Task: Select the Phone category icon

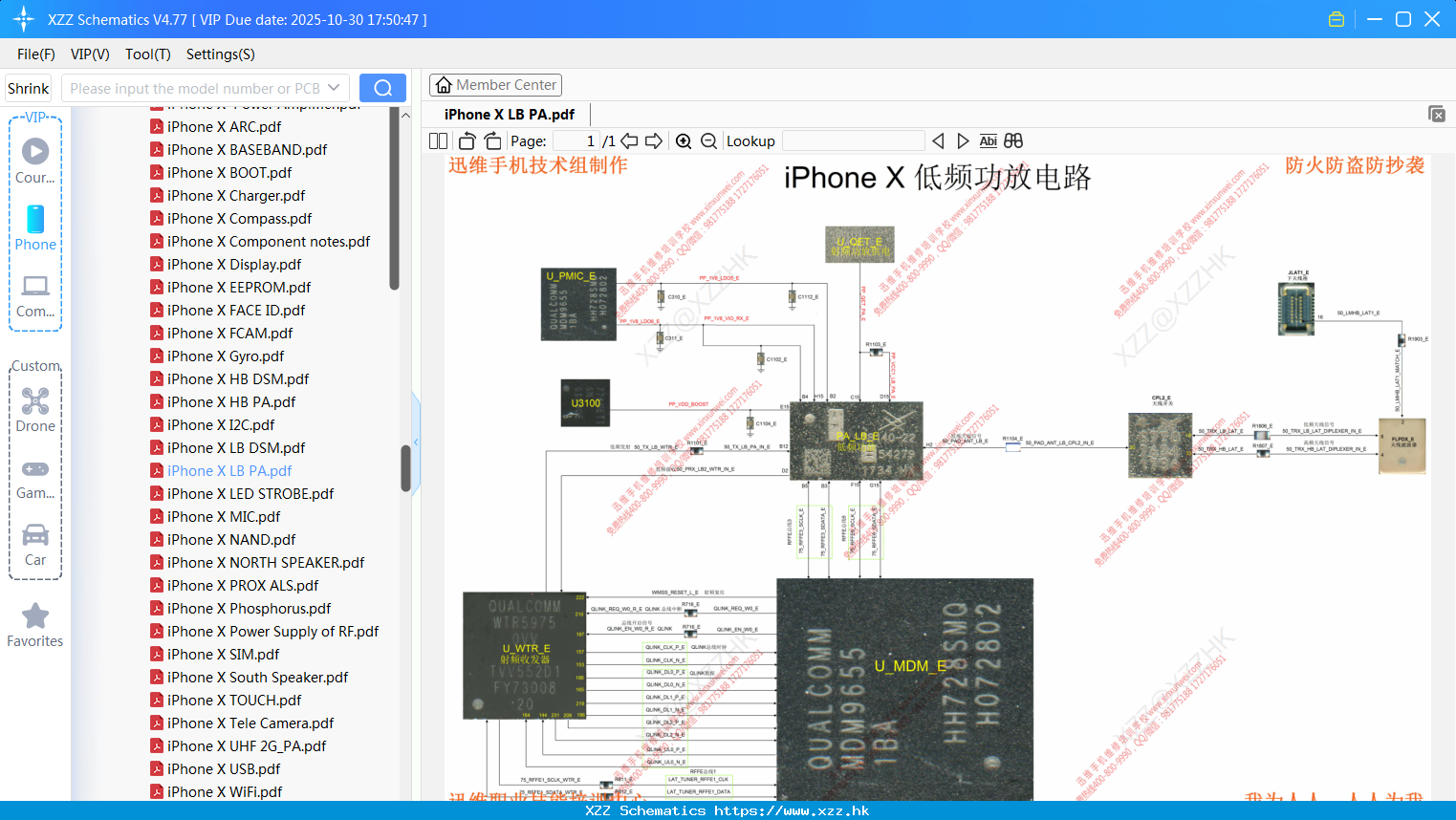Action: click(35, 227)
